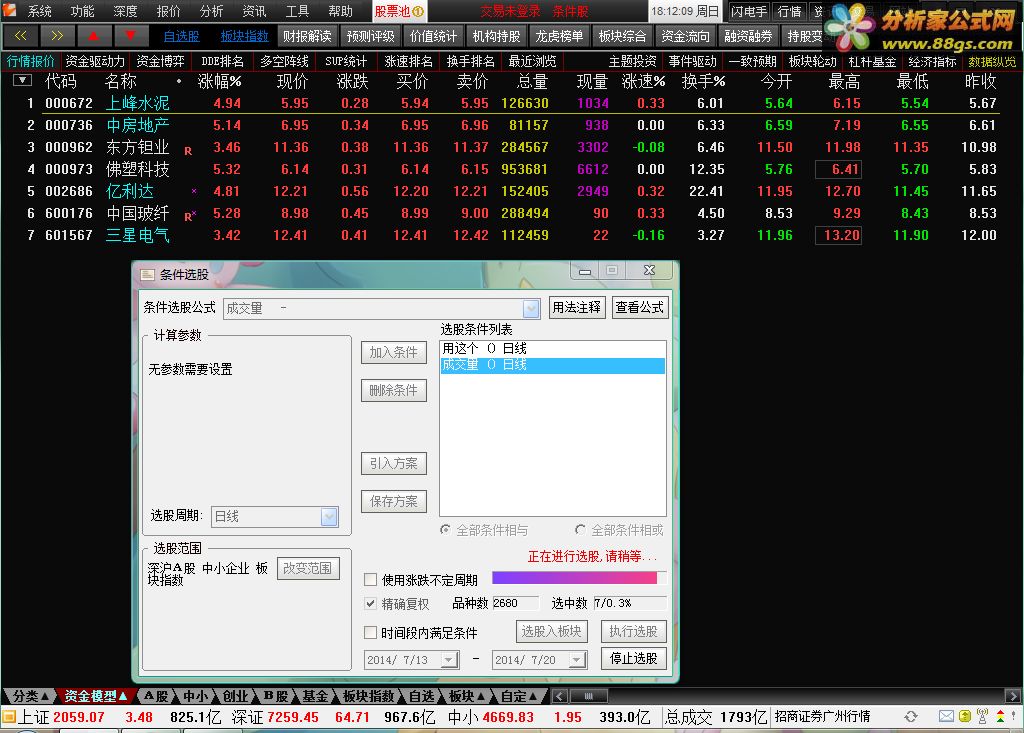
Task: Open the 工具 menu
Action: [x=298, y=11]
